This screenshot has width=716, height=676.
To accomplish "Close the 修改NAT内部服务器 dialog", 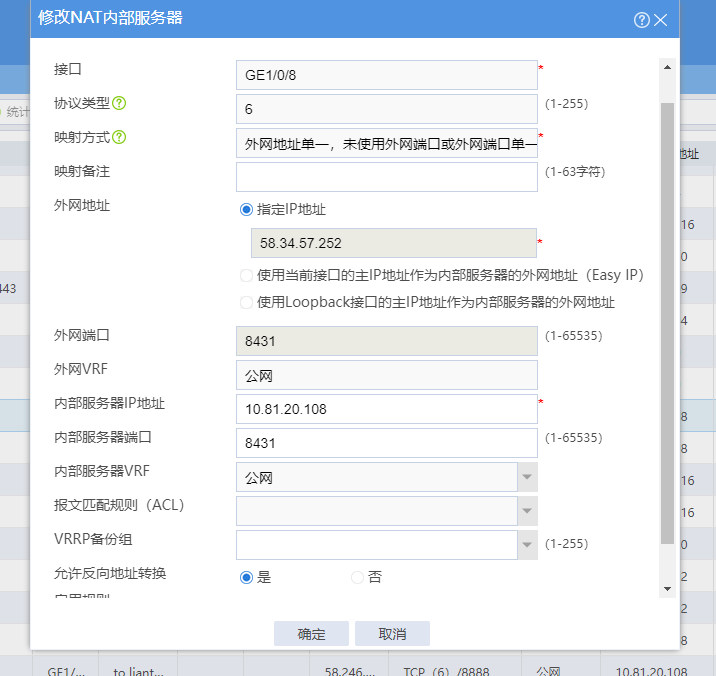I will 661,20.
